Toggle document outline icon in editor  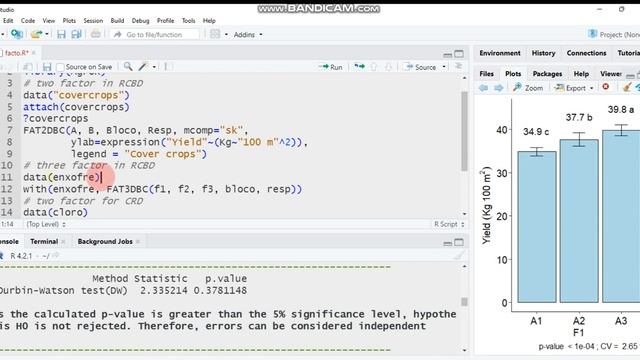tap(458, 67)
